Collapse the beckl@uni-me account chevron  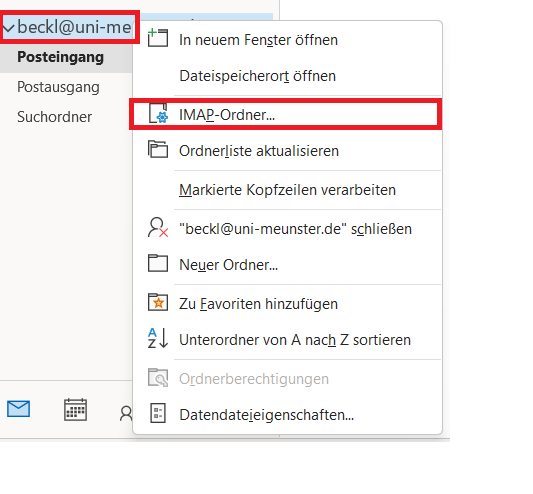point(9,28)
